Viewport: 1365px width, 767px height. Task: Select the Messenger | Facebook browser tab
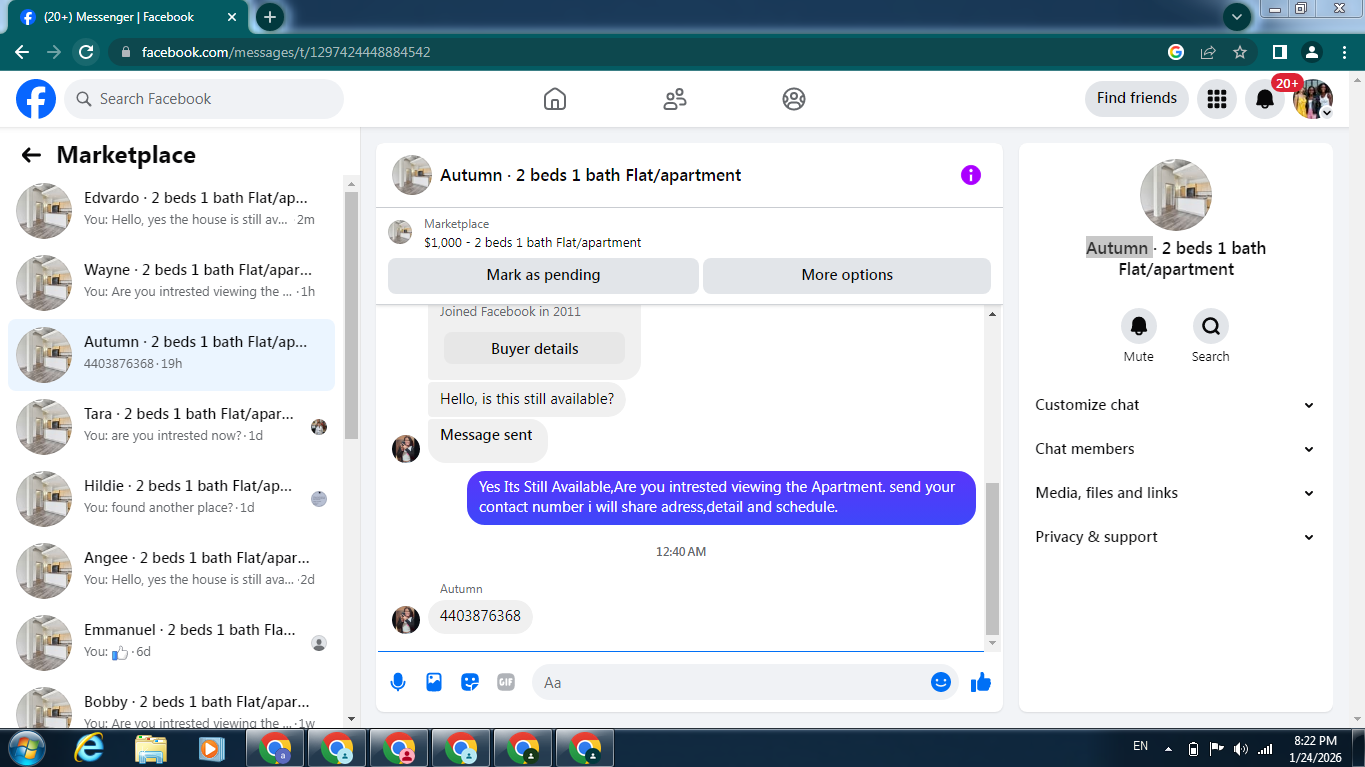(x=126, y=18)
